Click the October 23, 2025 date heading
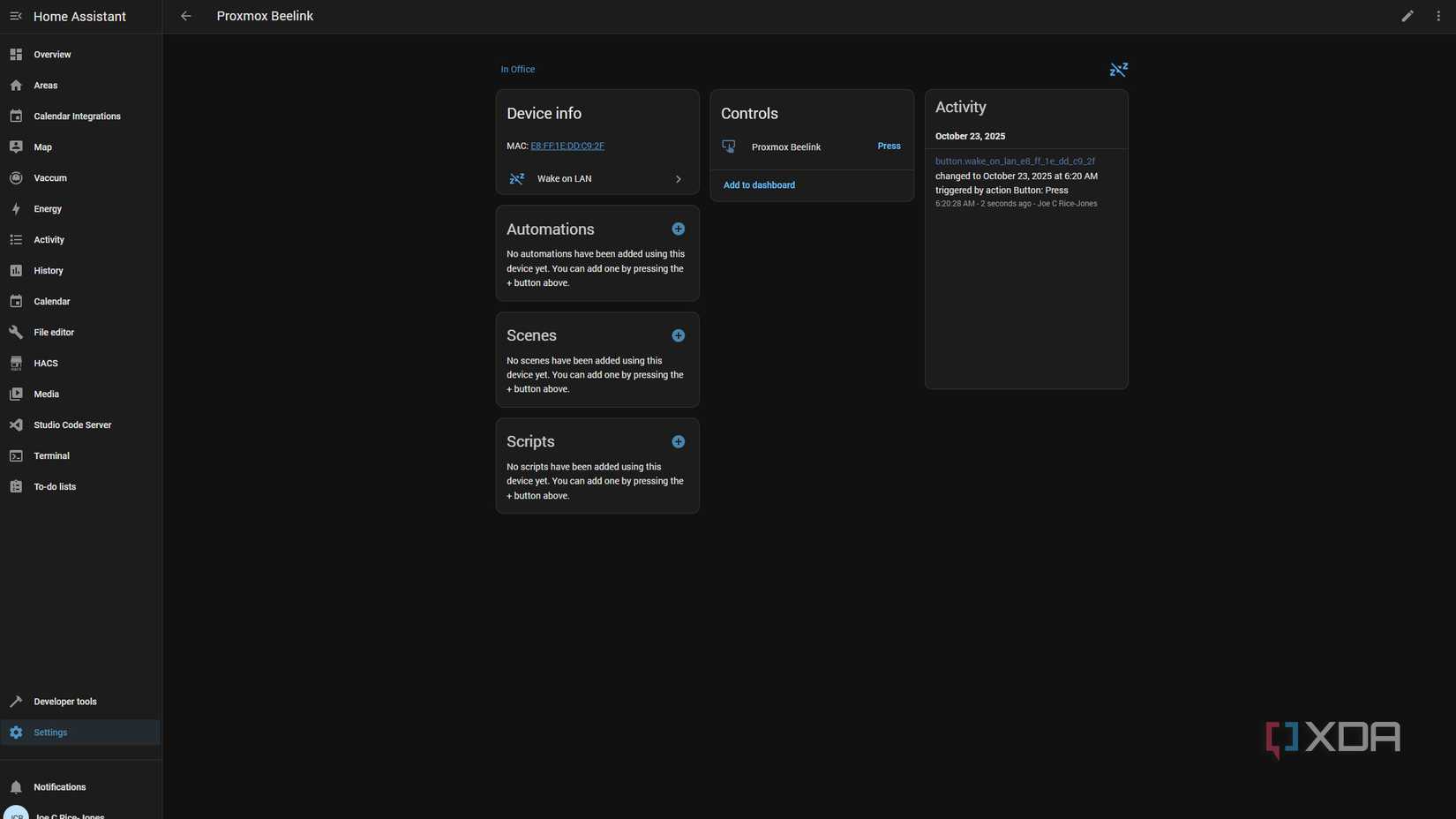 click(x=970, y=137)
